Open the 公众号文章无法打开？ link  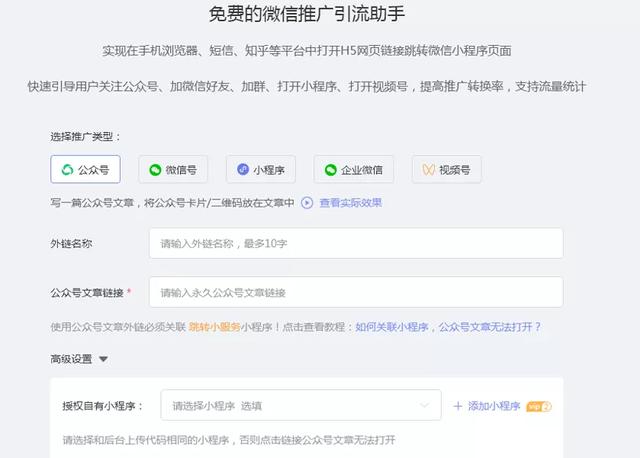click(x=490, y=327)
